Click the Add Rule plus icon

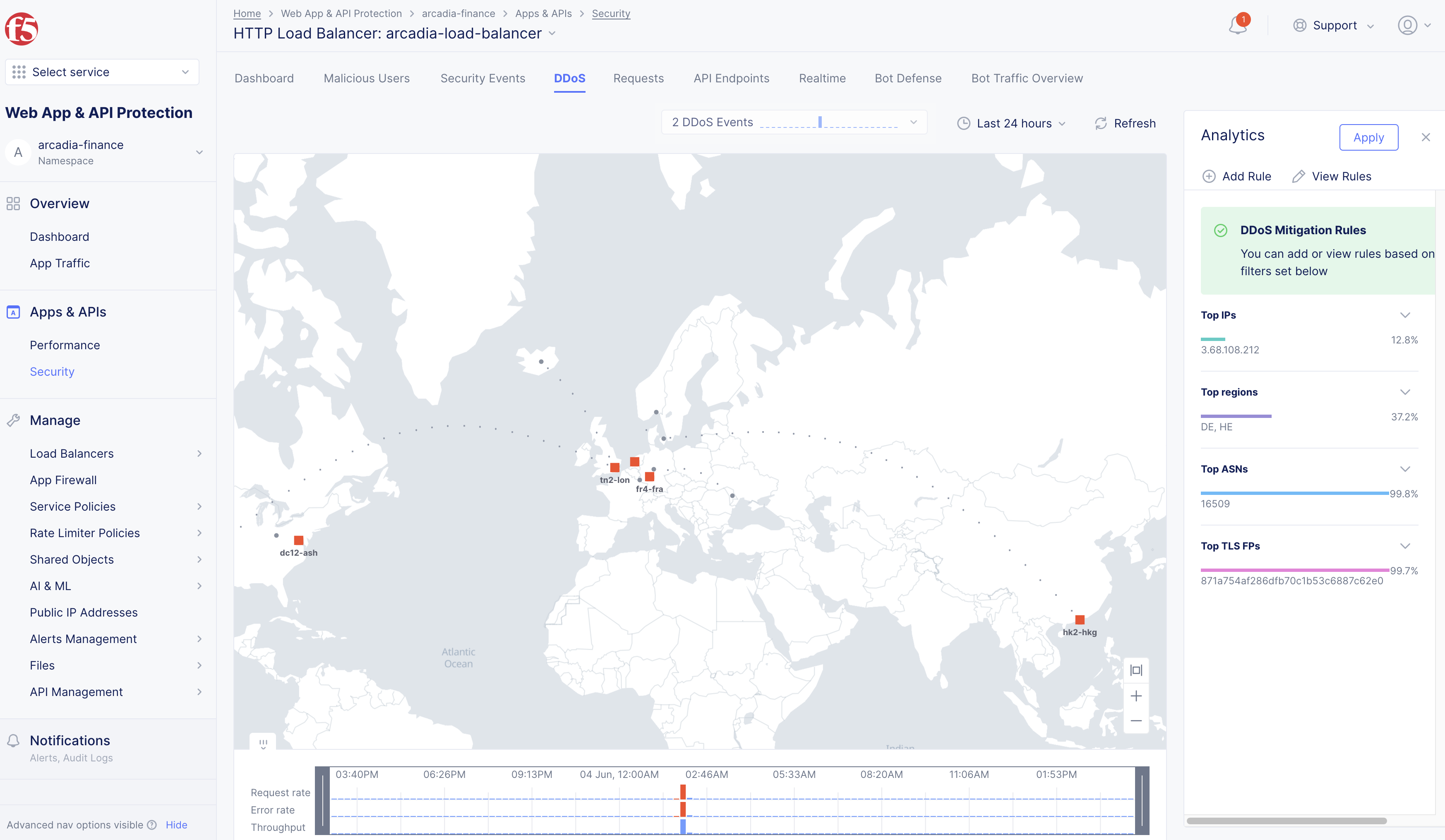coord(1209,177)
